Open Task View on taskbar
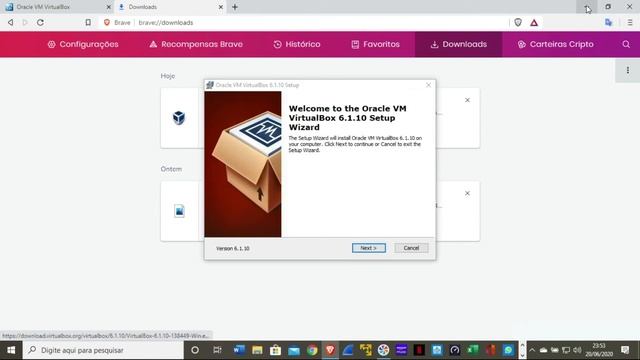The image size is (640, 360). [x=217, y=350]
